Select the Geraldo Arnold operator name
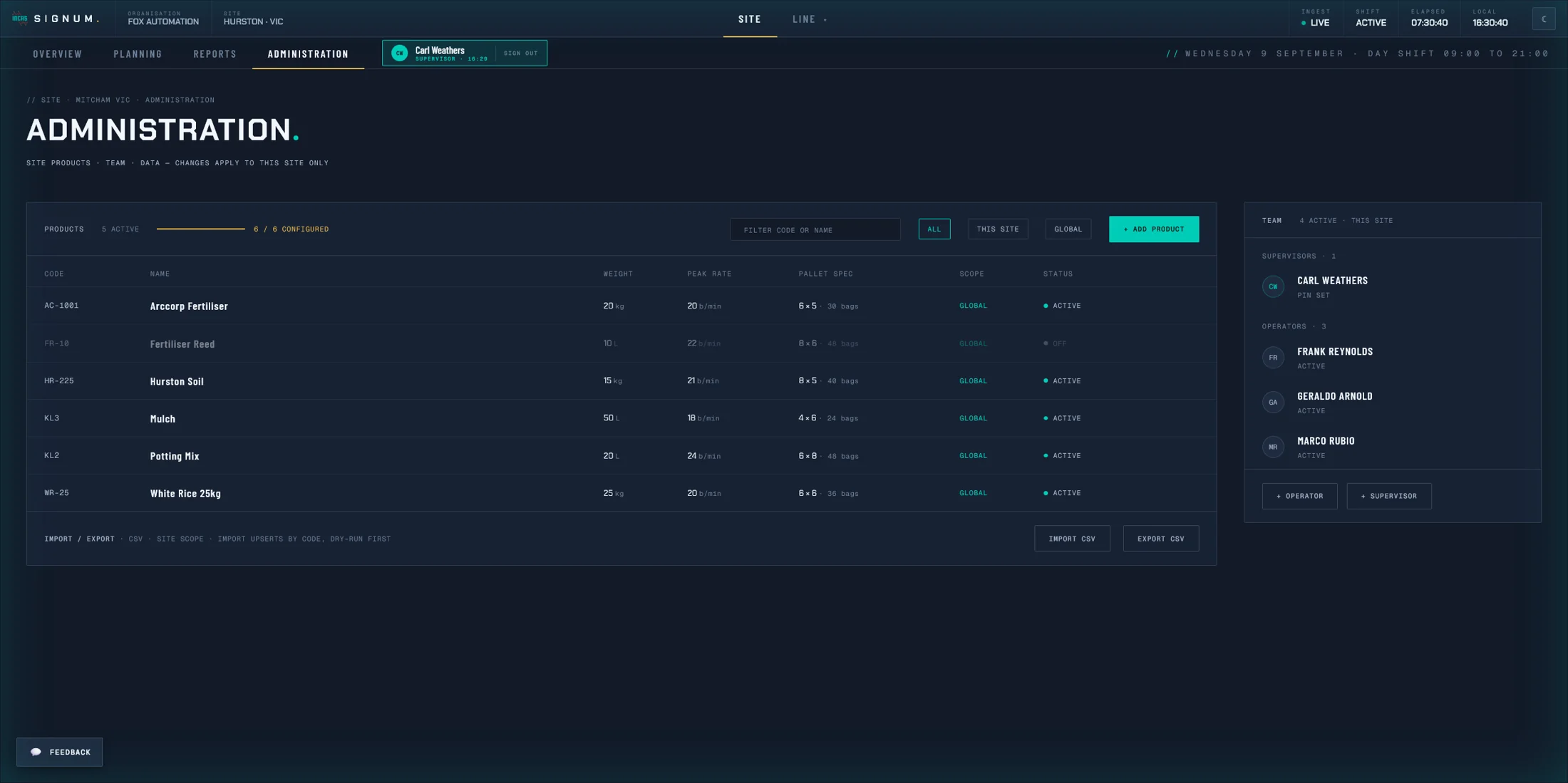This screenshot has width=1568, height=783. click(x=1335, y=397)
